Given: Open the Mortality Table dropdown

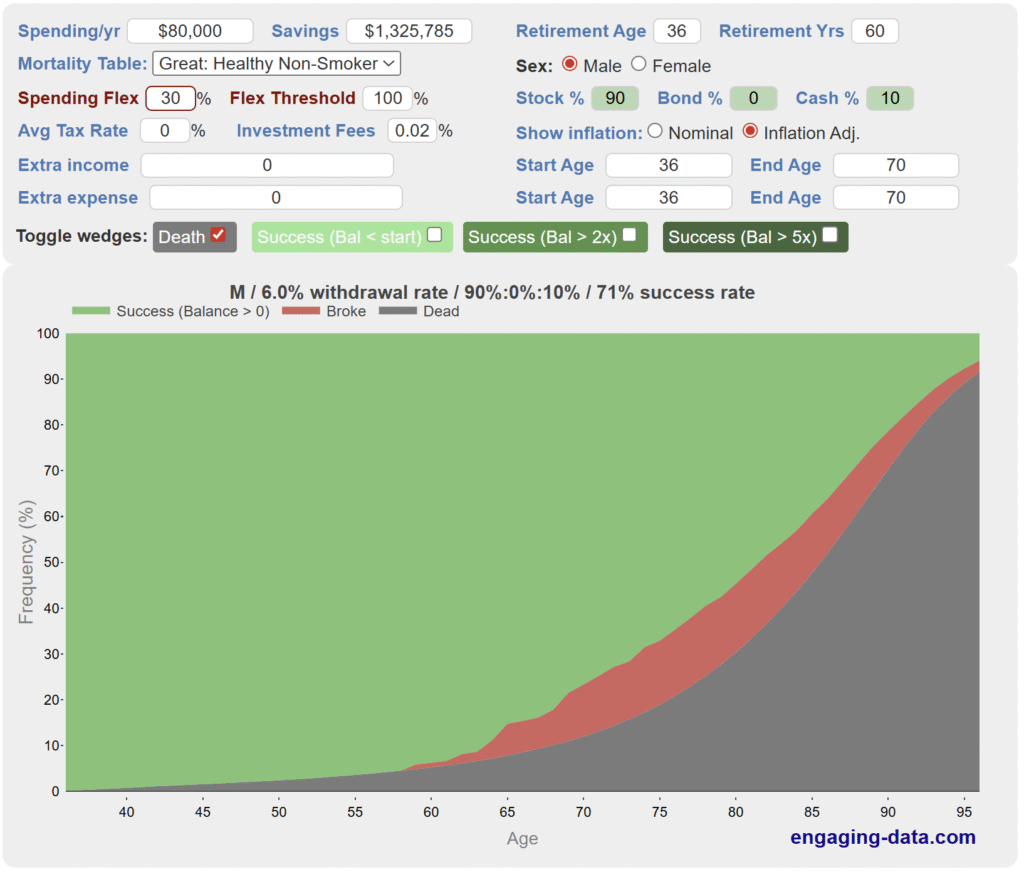Looking at the screenshot, I should point(276,64).
